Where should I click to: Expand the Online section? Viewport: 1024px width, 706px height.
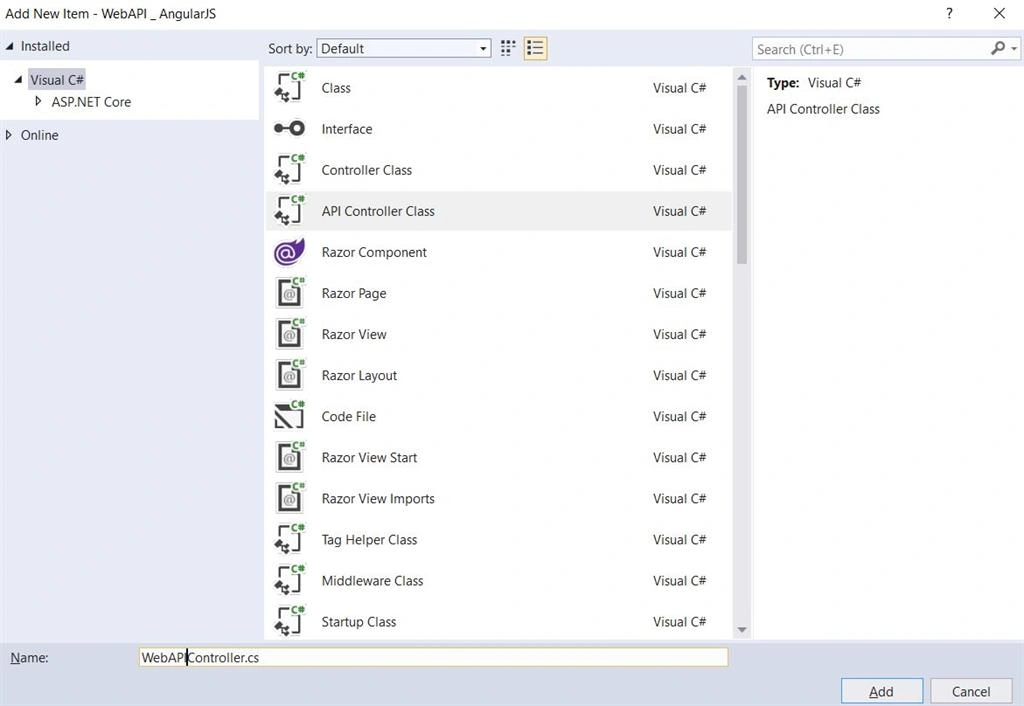8,135
